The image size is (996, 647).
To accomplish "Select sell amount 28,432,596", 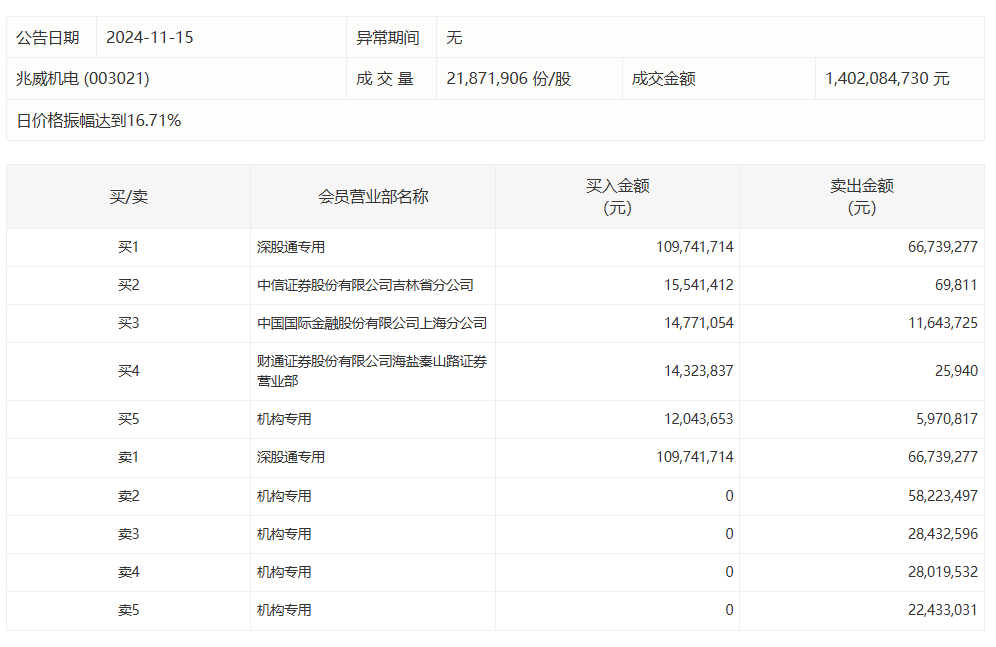I will pyautogui.click(x=943, y=534).
